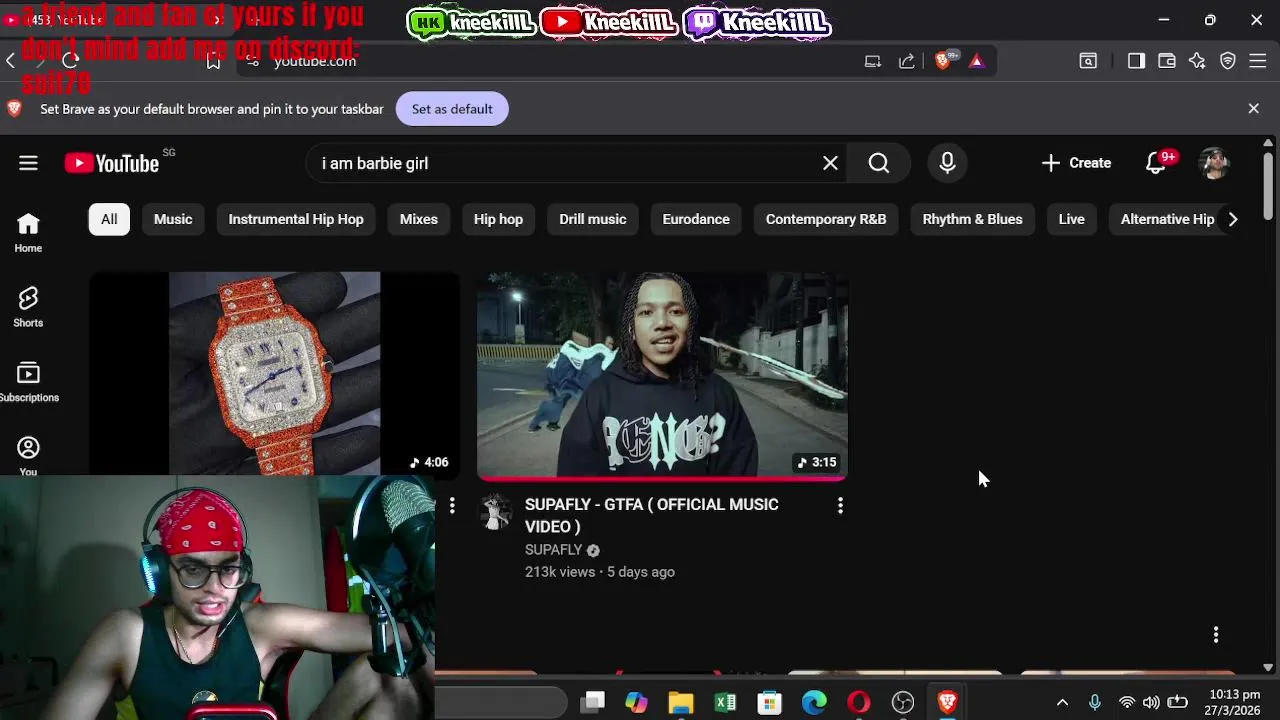This screenshot has width=1280, height=720.
Task: Go to the YouTube logo homepage
Action: point(112,163)
